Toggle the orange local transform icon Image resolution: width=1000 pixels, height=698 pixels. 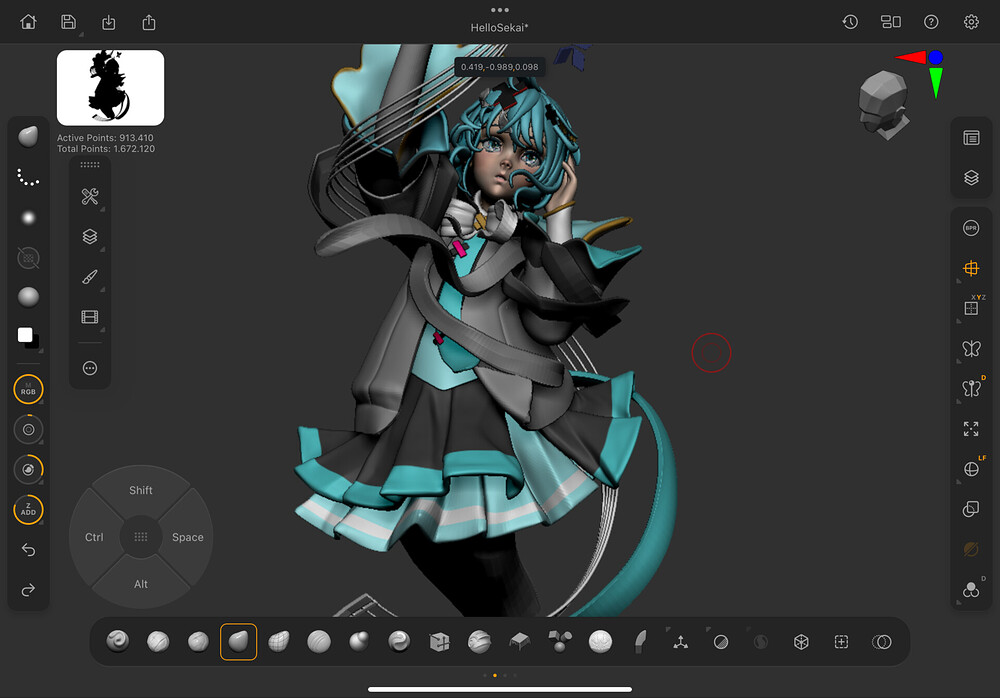971,268
